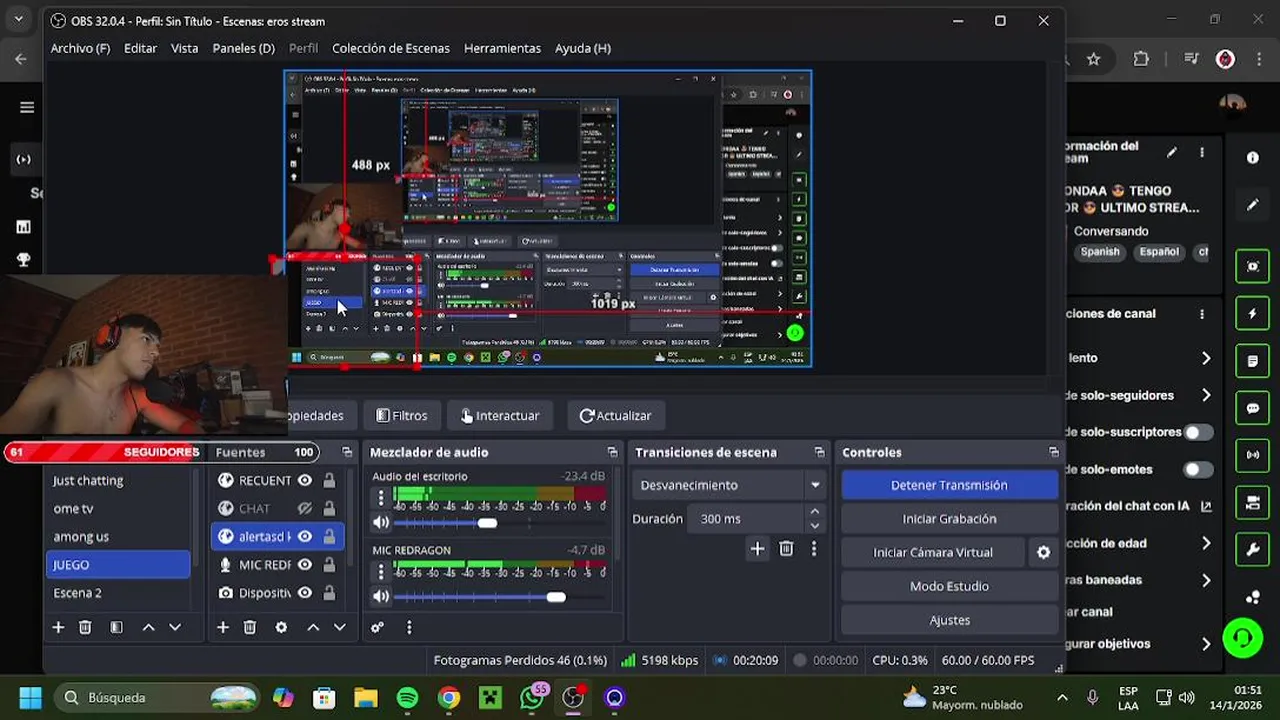Decrease transition duration with down arrow

(814, 526)
